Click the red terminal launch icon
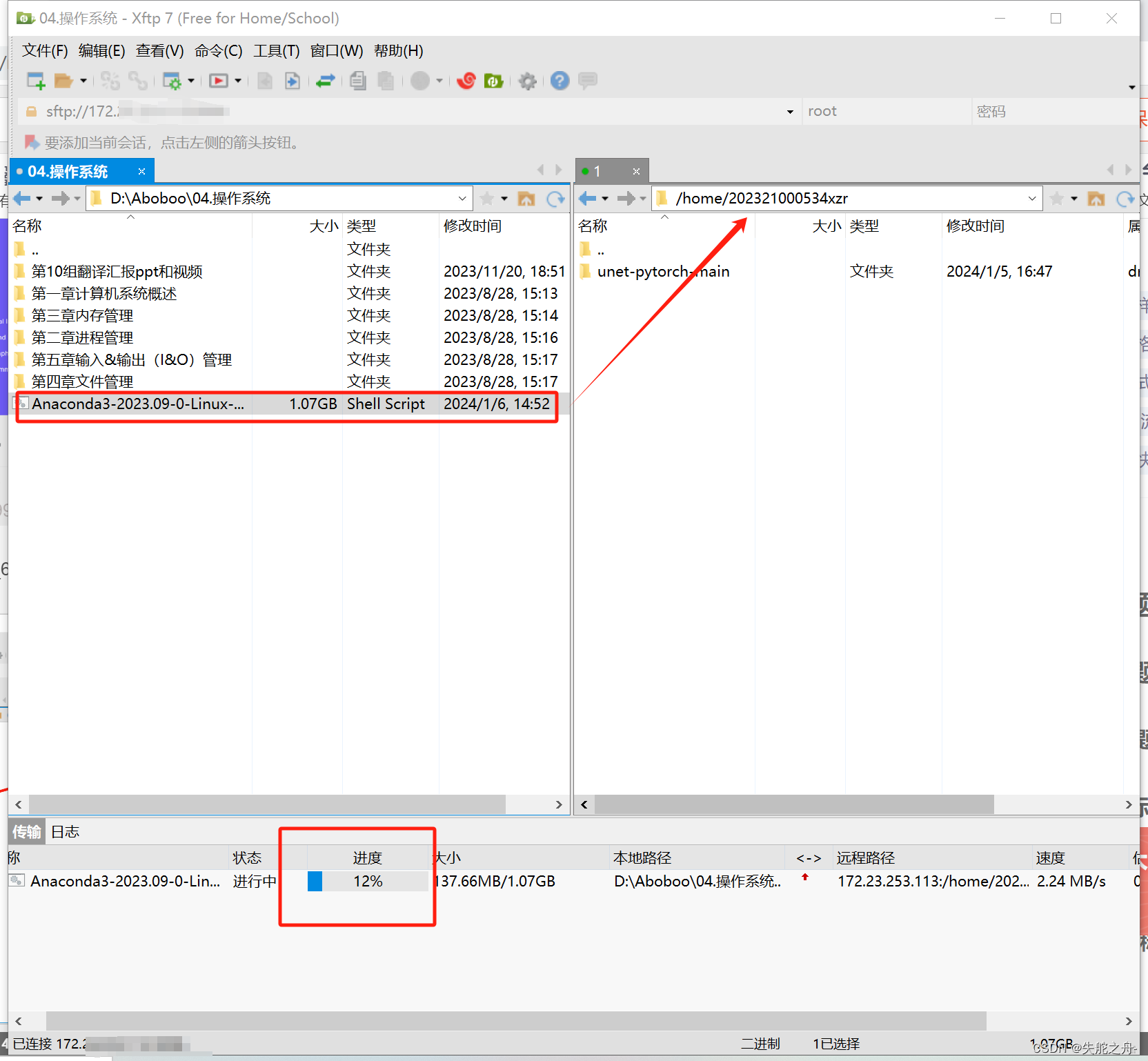1148x1061 pixels. 219,81
